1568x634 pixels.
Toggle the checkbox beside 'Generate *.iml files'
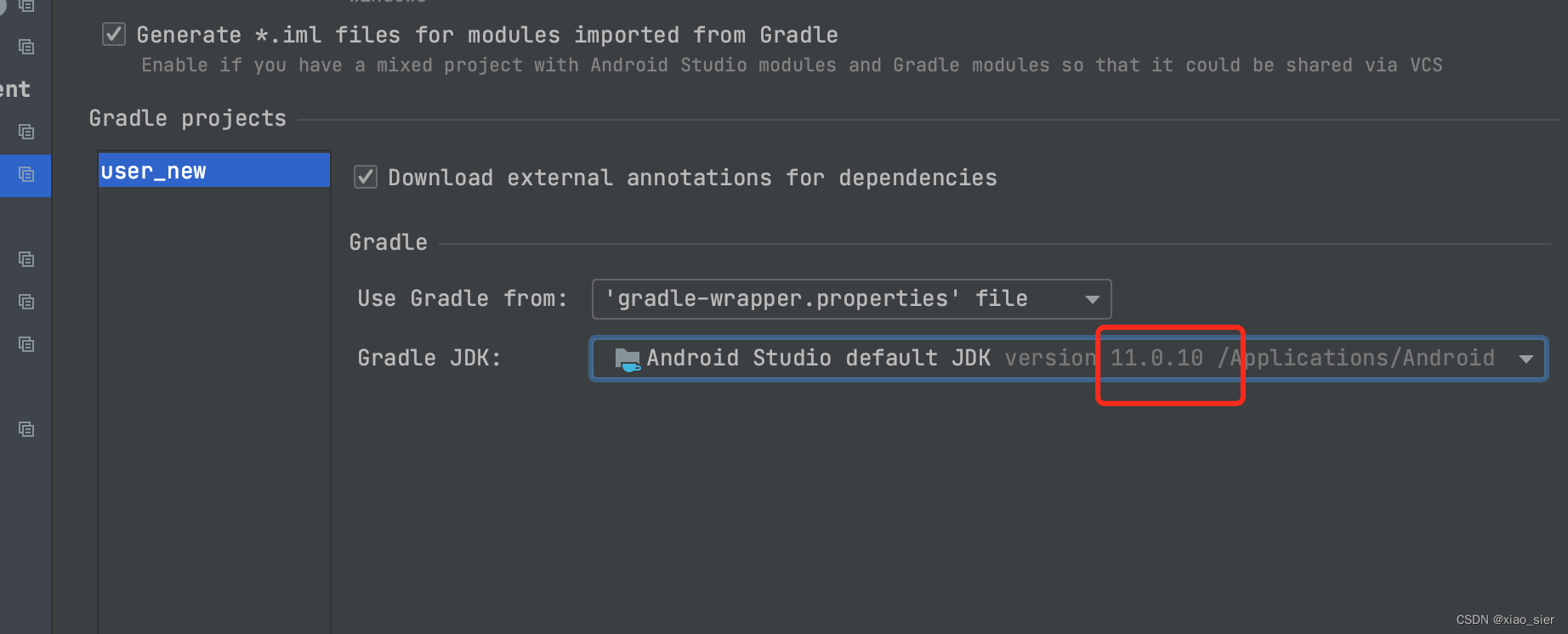113,34
